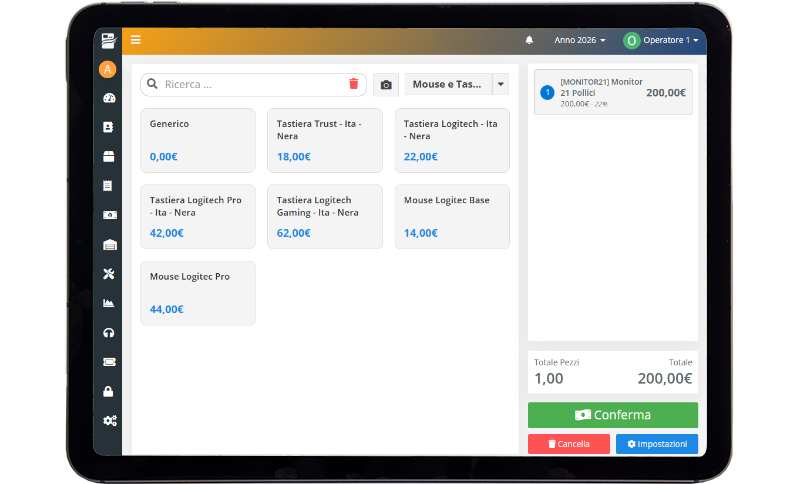Click the 14,00€ price label
Image resolution: width=800 pixels, height=484 pixels.
point(420,233)
